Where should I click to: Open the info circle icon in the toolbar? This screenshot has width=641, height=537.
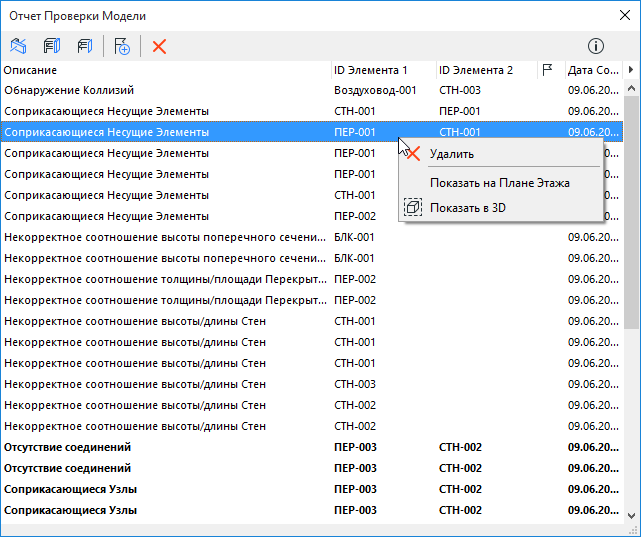pyautogui.click(x=596, y=46)
